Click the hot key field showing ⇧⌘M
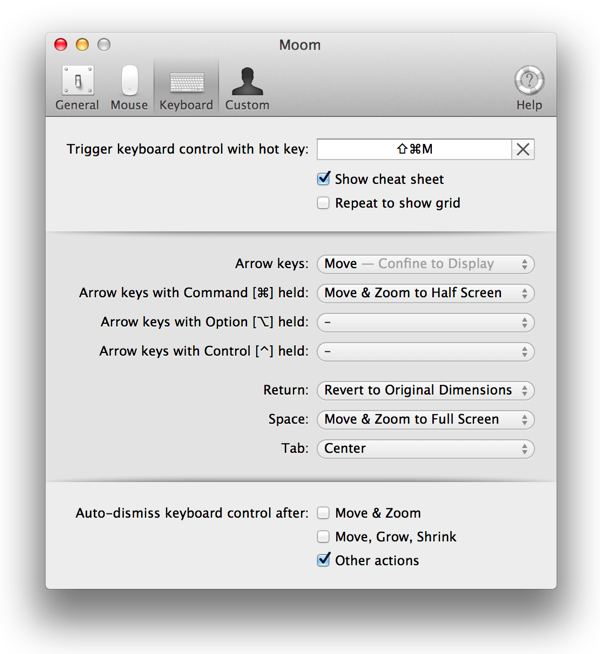 414,149
